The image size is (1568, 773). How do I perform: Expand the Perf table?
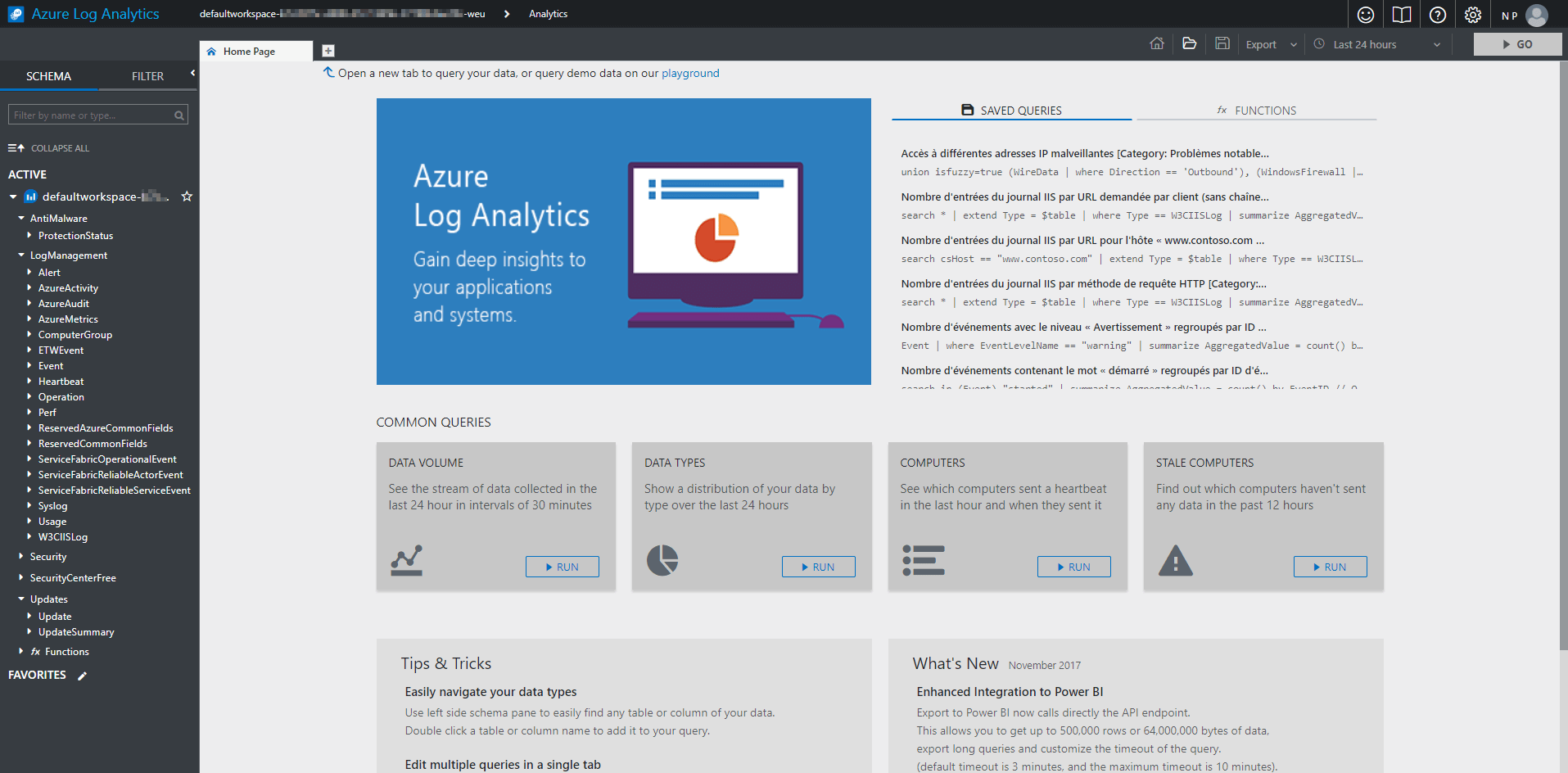(29, 412)
